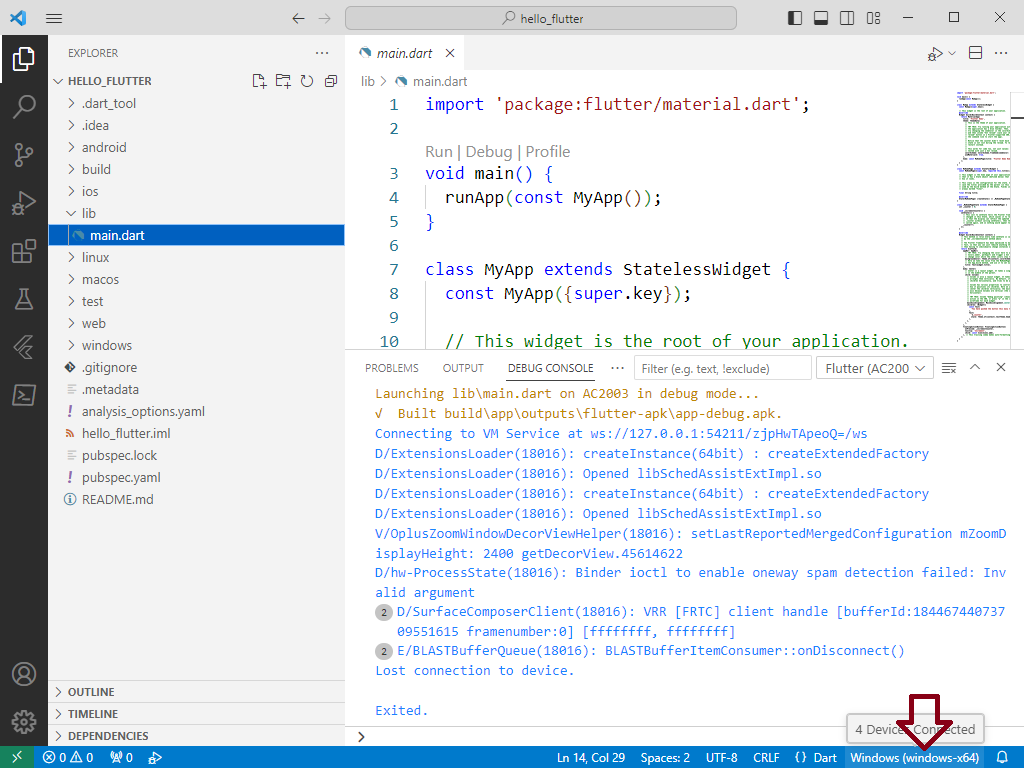
Task: Click the code minimap preview
Action: click(984, 216)
